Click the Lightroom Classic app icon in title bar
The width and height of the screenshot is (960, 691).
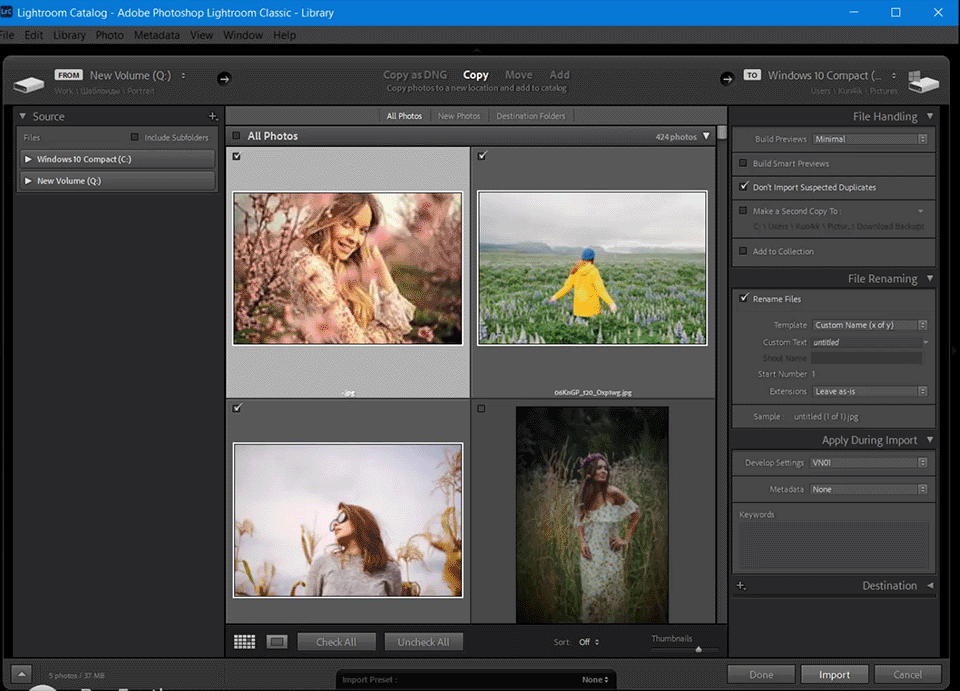(x=7, y=12)
